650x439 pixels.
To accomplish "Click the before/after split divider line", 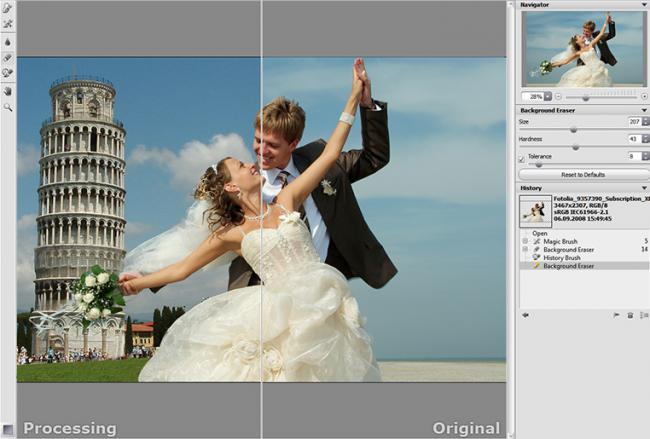I will click(262, 219).
